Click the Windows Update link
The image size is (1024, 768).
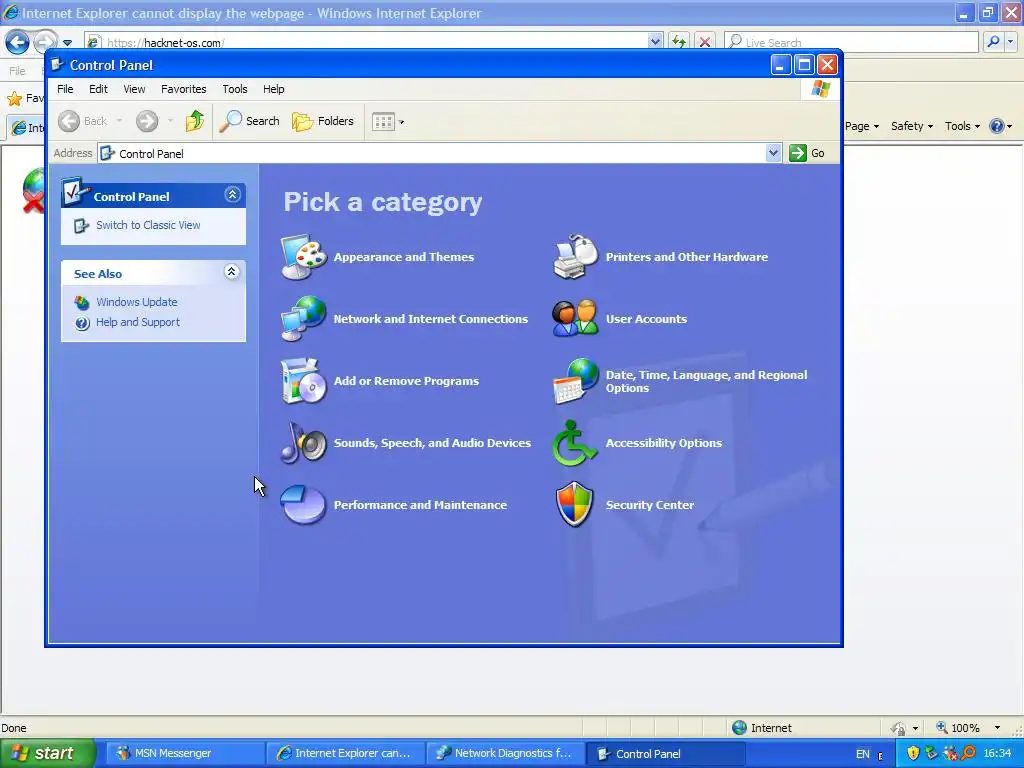[136, 302]
